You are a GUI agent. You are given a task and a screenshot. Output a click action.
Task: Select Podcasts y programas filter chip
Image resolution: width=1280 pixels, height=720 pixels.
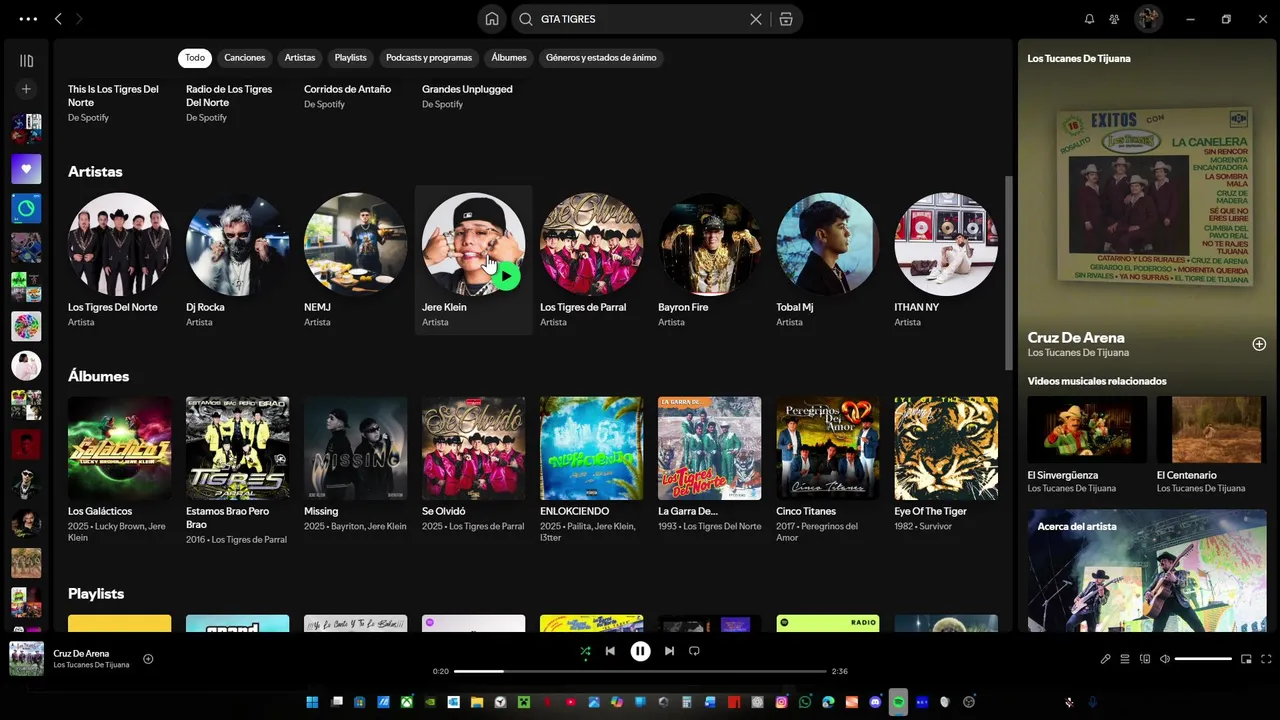429,58
